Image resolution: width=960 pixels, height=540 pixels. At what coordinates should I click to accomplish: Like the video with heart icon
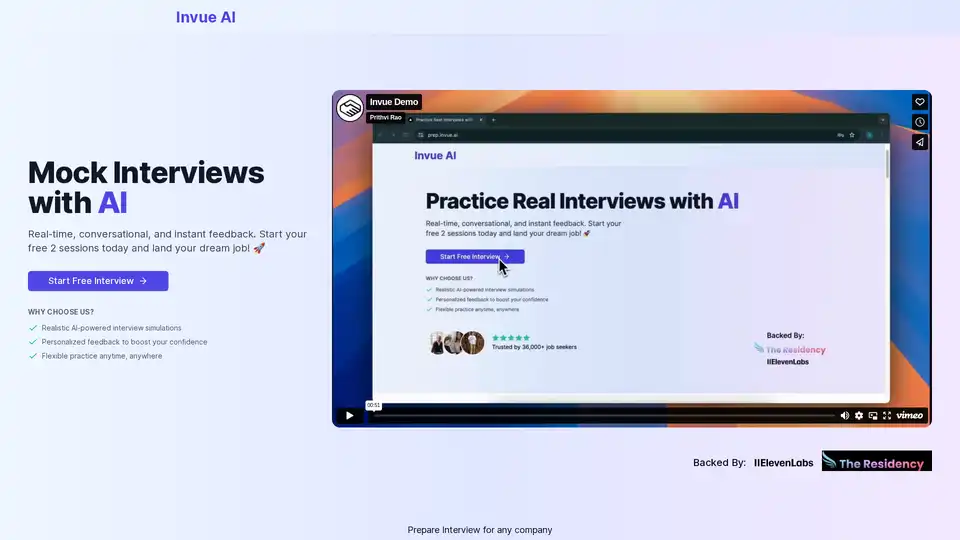[x=920, y=102]
